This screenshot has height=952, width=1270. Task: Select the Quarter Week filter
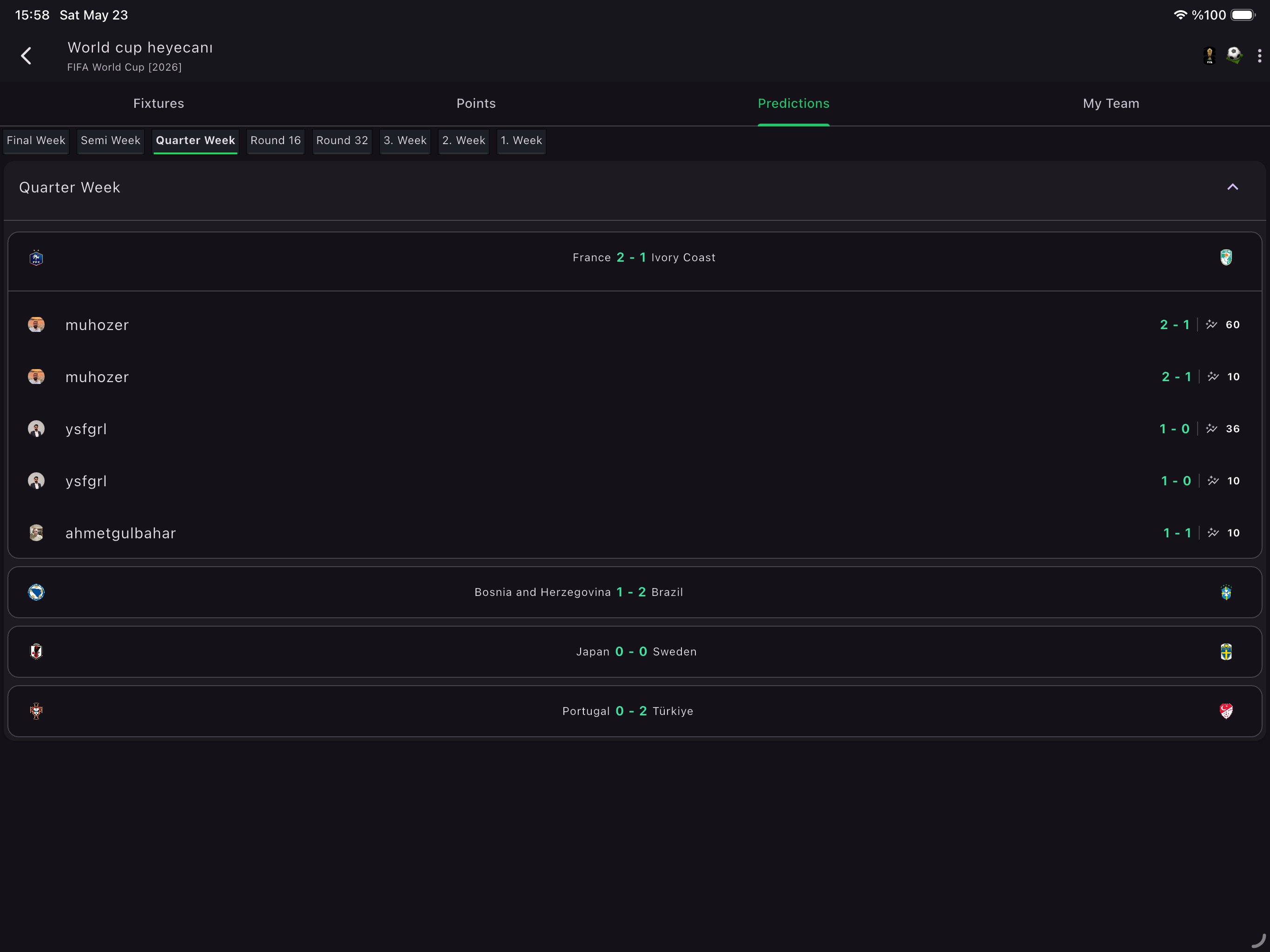(x=195, y=141)
